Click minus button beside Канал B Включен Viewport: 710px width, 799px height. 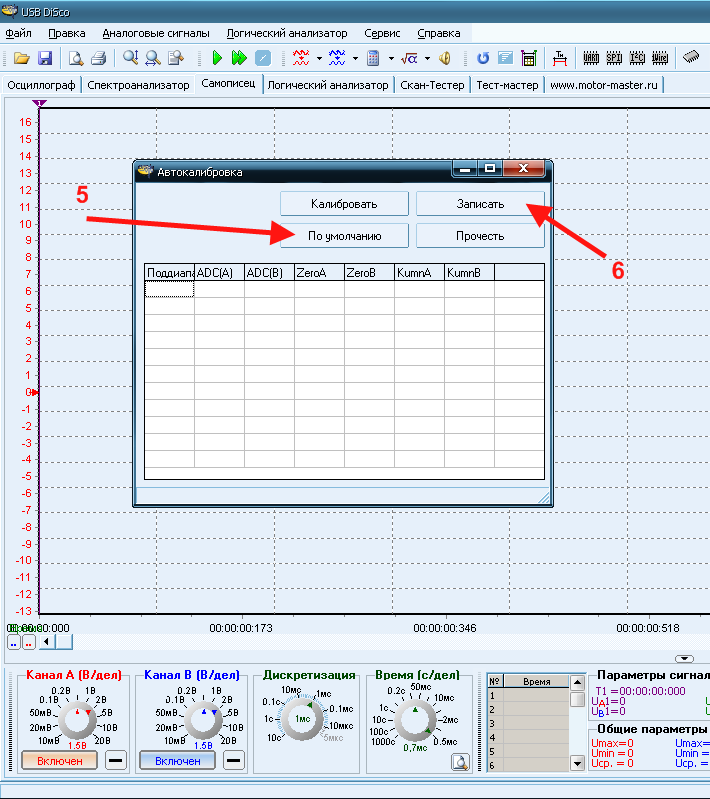233,760
